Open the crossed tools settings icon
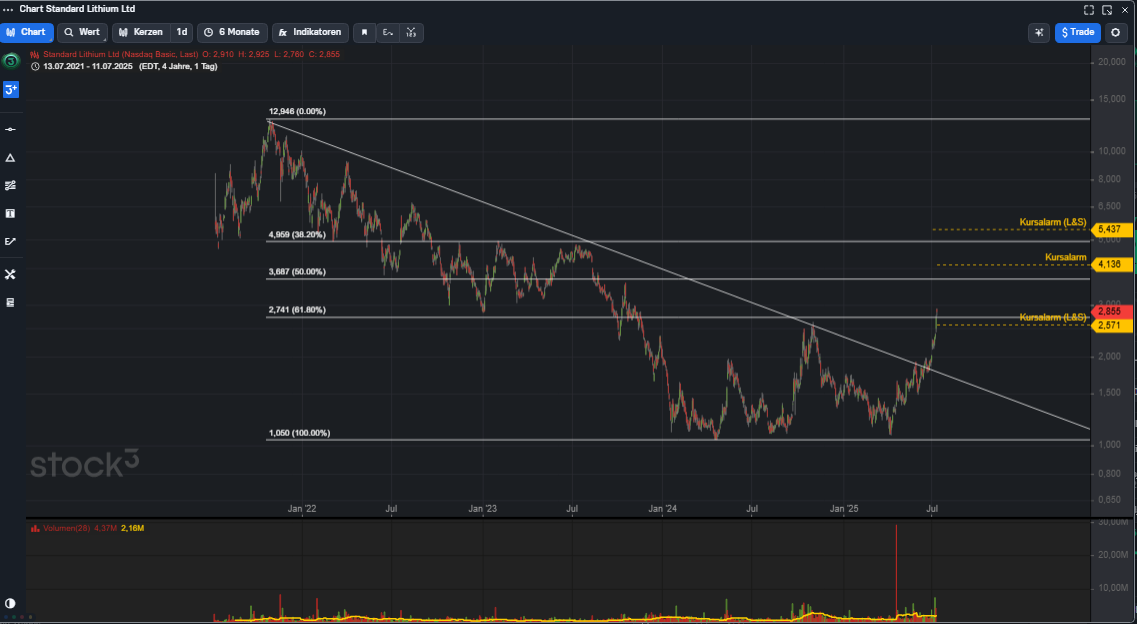1137x624 pixels. click(10, 275)
